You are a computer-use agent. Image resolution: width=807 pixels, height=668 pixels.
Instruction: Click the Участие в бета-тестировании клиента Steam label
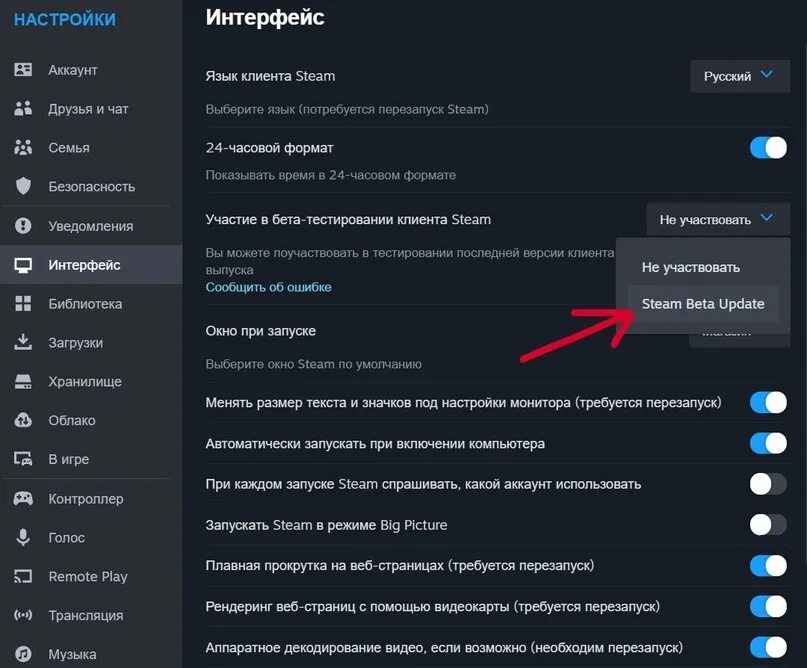pyautogui.click(x=348, y=220)
